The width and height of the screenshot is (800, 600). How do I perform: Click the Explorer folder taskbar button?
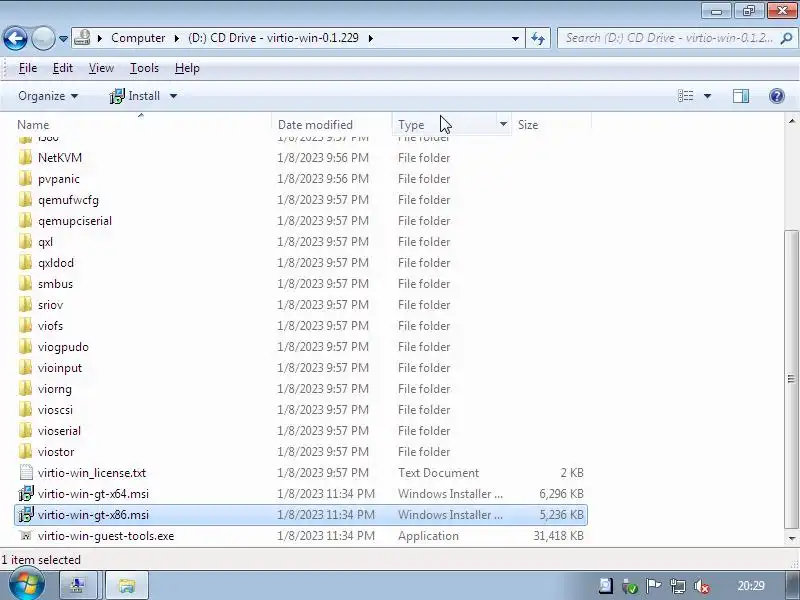point(127,585)
